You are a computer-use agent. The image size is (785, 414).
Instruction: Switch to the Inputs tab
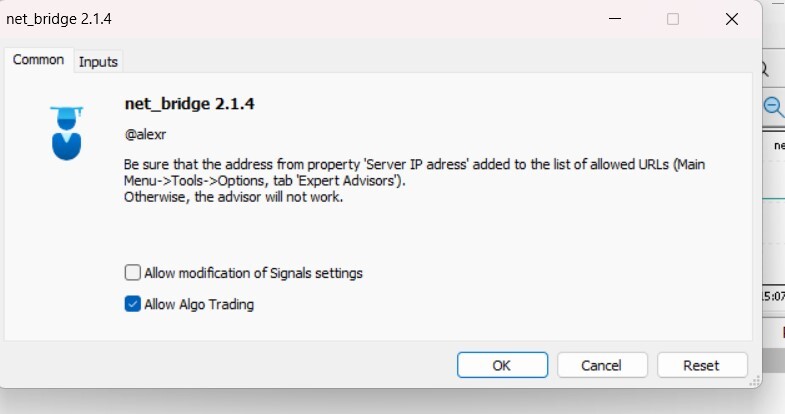98,62
